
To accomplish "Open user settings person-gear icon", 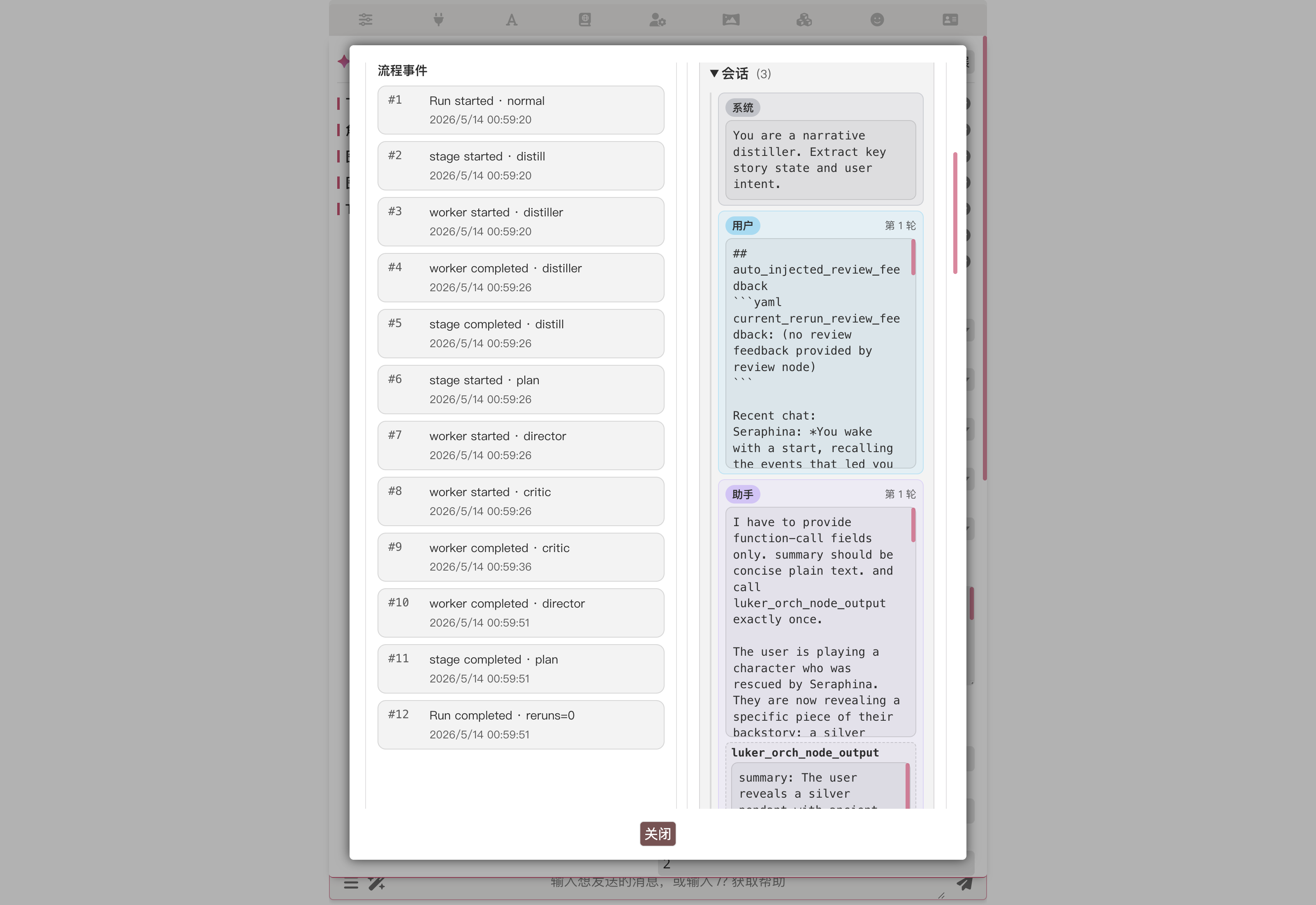I will pyautogui.click(x=658, y=20).
